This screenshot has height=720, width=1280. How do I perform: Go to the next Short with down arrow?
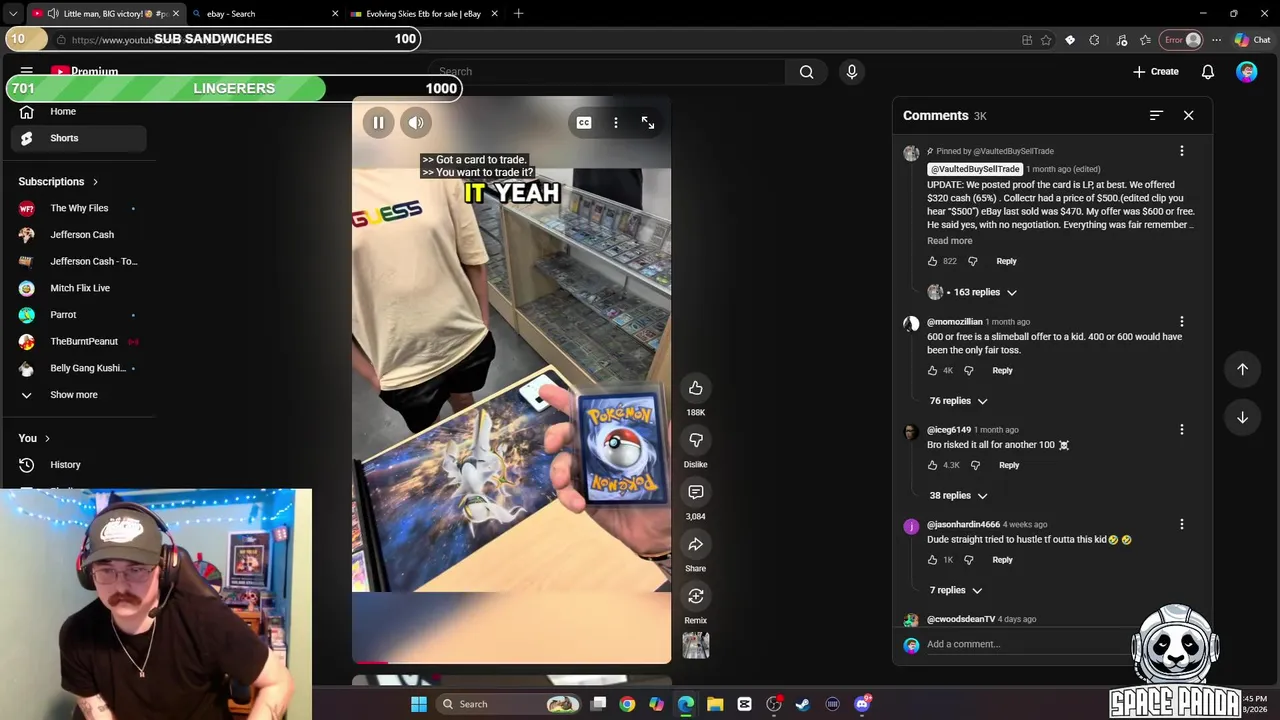click(x=1242, y=417)
